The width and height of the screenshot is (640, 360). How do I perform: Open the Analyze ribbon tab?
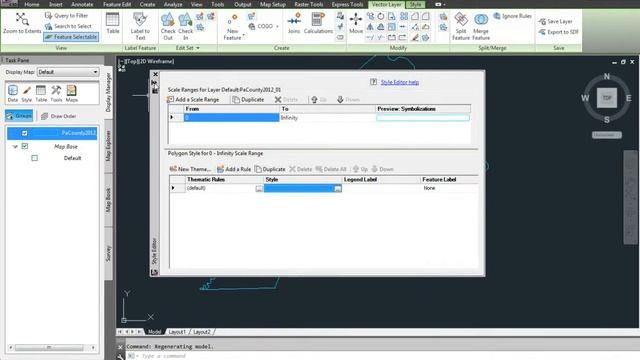[173, 4]
